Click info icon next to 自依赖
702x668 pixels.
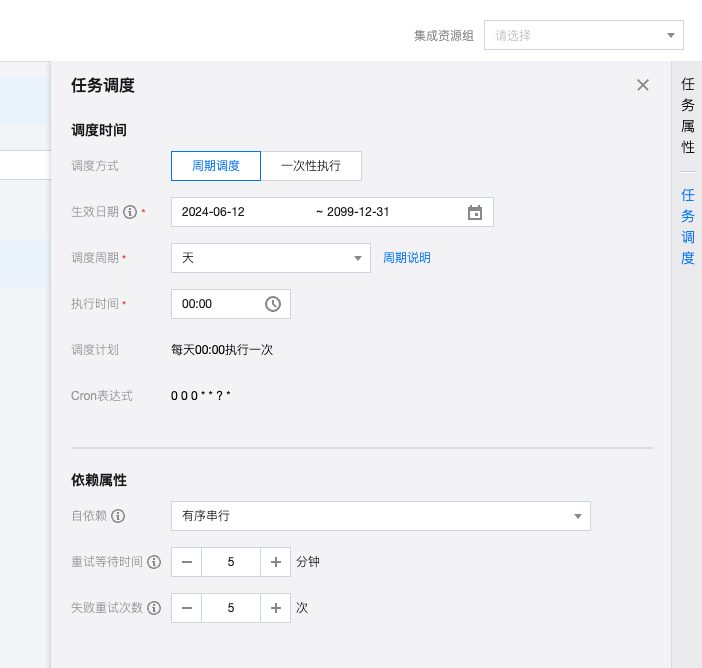tap(118, 516)
